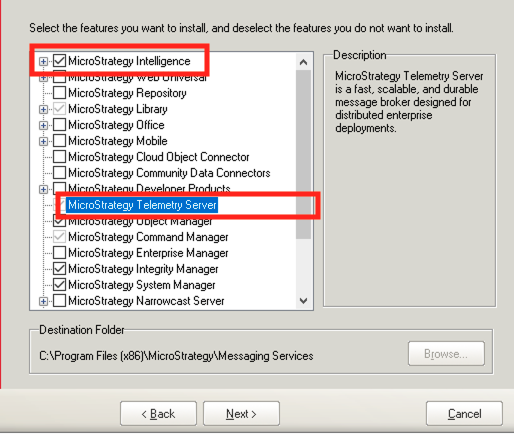Cancel the installation wizard
The height and width of the screenshot is (434, 514).
tap(464, 414)
